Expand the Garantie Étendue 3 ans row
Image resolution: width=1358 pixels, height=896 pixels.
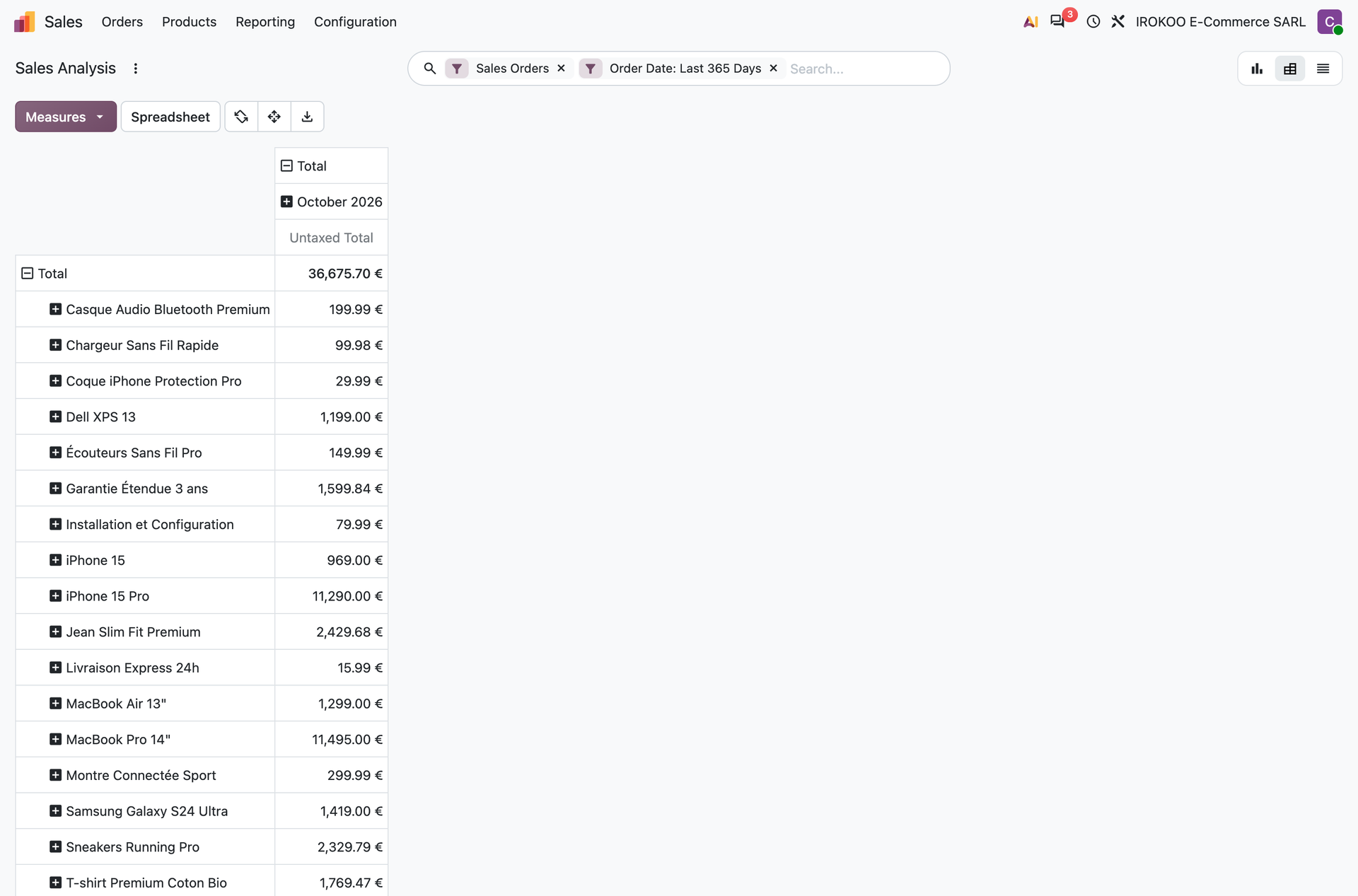point(55,488)
